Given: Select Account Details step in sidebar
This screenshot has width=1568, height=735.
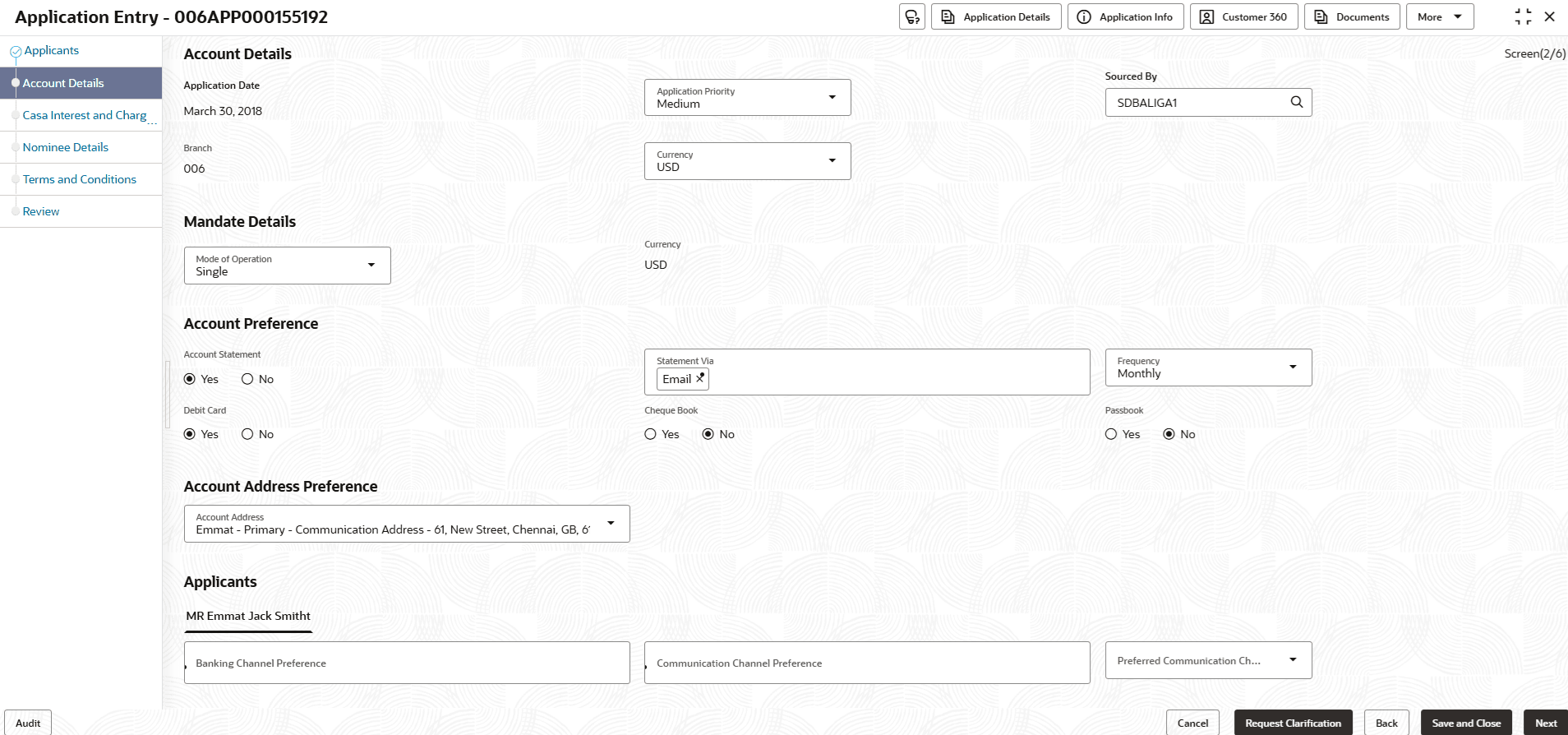Looking at the screenshot, I should pos(81,83).
